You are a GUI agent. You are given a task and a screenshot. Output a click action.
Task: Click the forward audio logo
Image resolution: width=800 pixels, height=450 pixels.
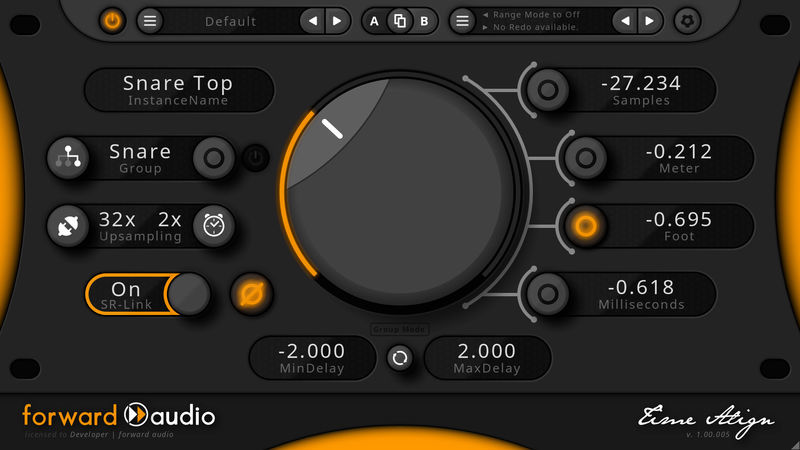tap(119, 415)
